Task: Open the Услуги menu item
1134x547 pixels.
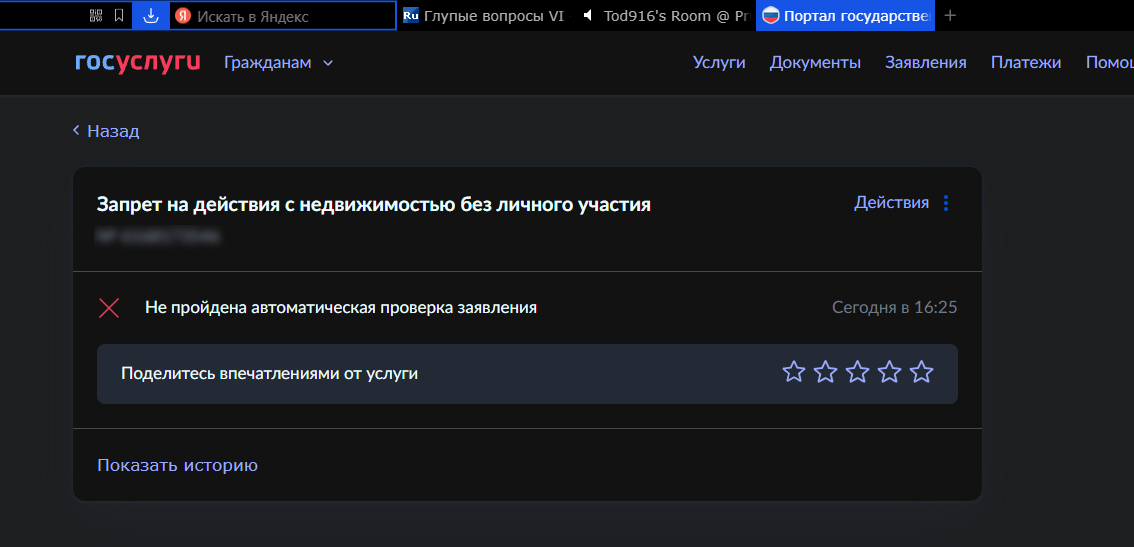Action: coord(719,62)
